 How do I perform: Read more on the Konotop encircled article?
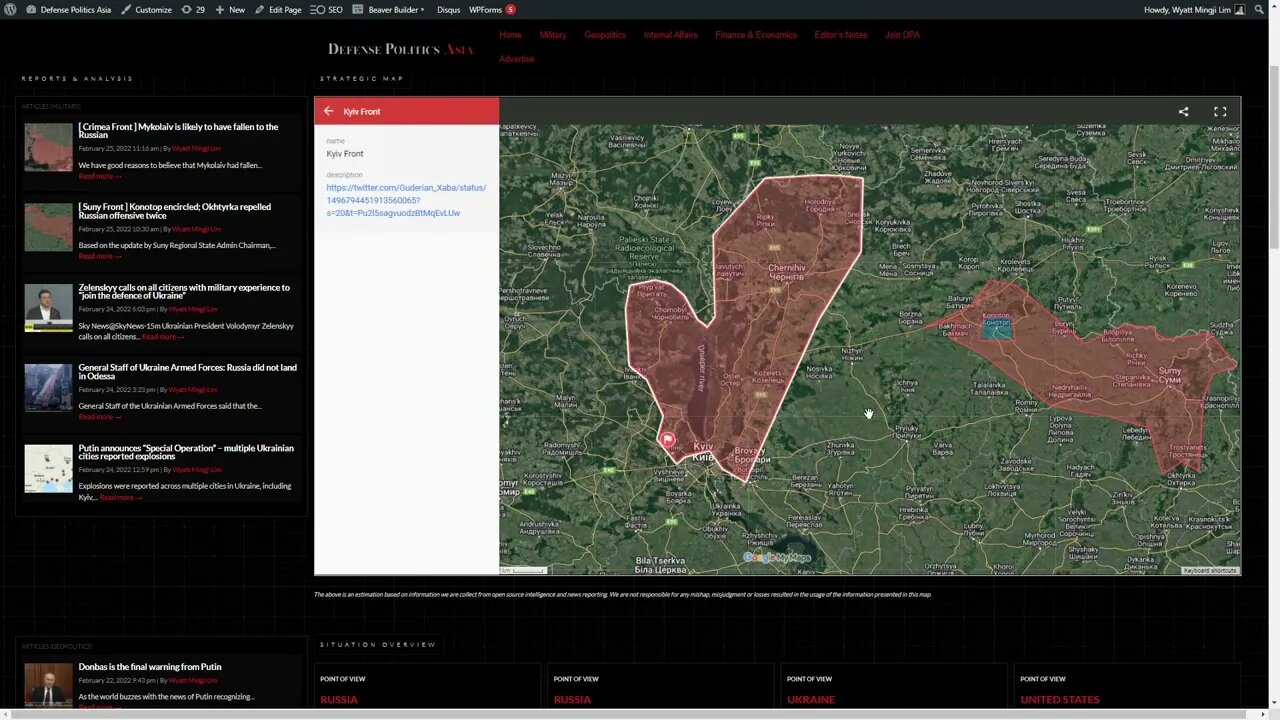point(100,256)
